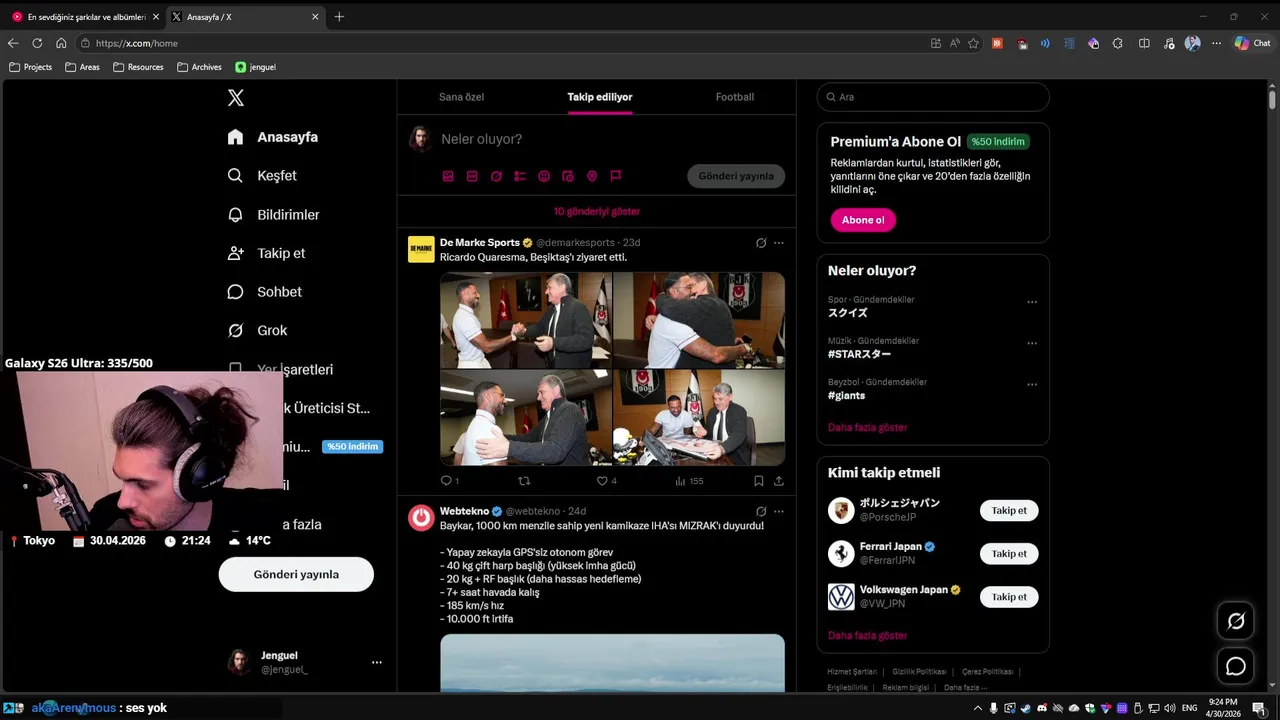
Task: Show more trends Daha fazla göster
Action: (868, 428)
